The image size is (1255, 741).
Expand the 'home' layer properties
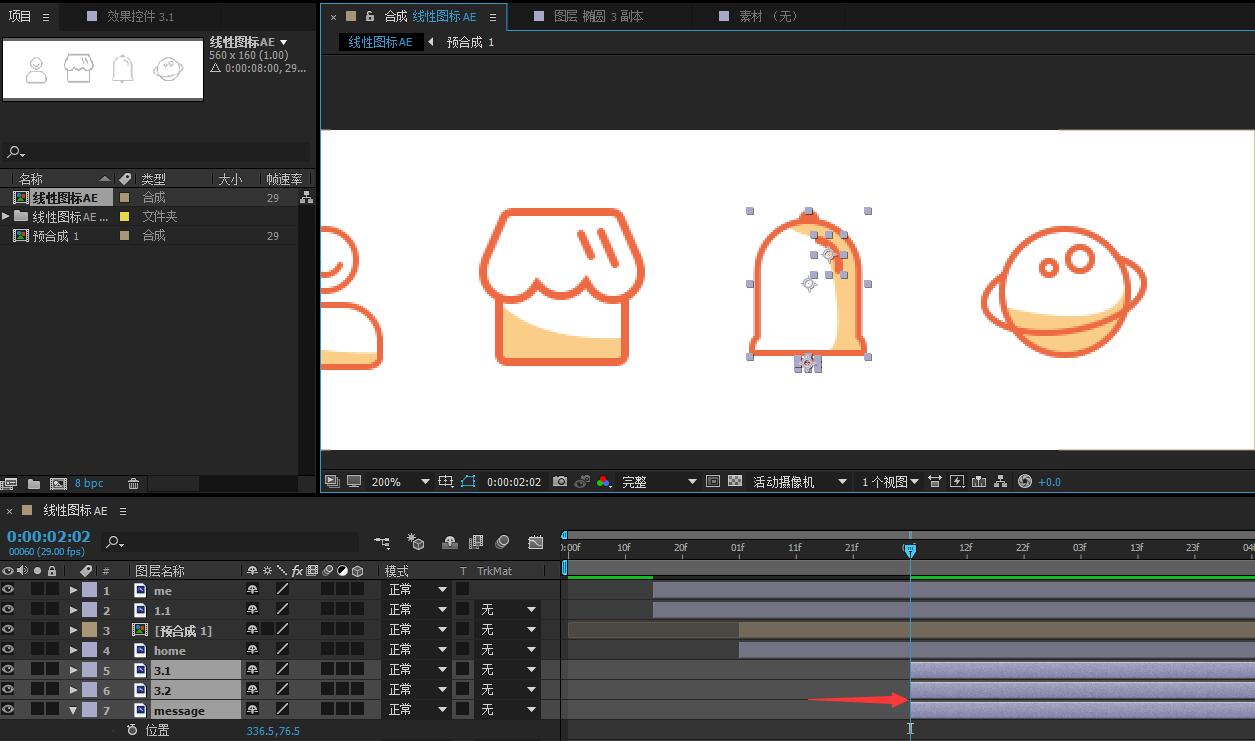[x=74, y=650]
